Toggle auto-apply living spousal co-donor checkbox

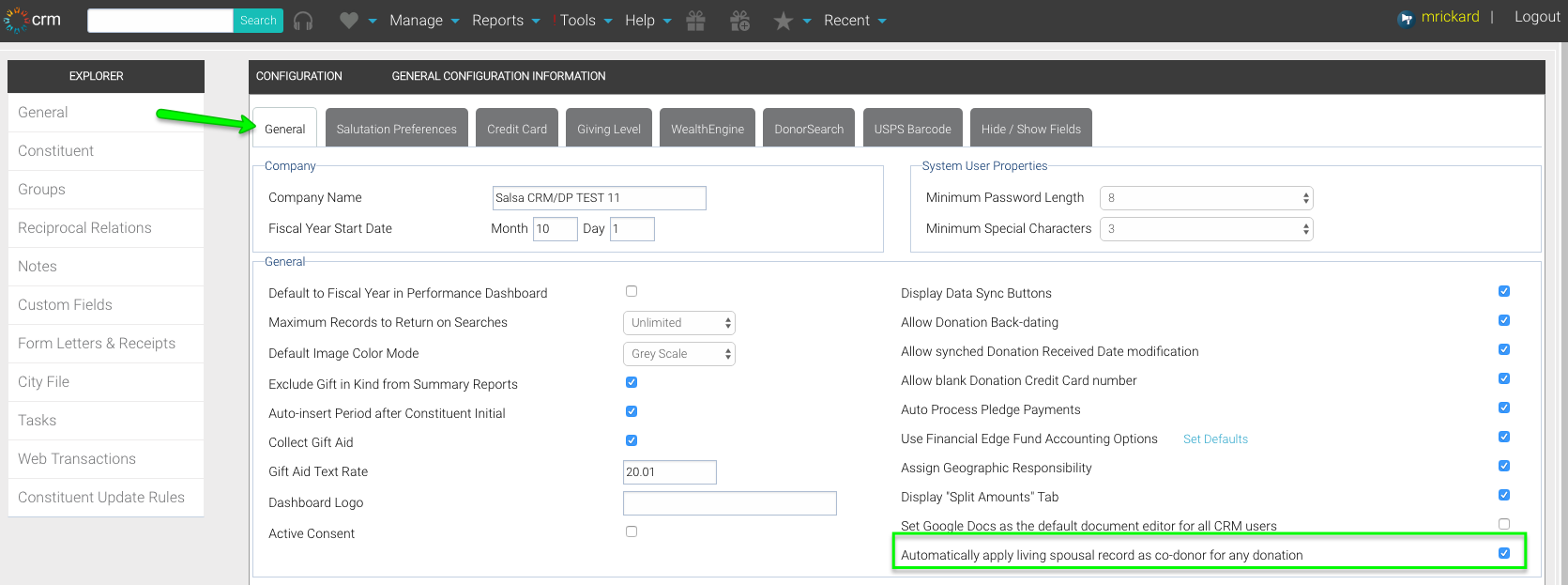[x=1504, y=553]
